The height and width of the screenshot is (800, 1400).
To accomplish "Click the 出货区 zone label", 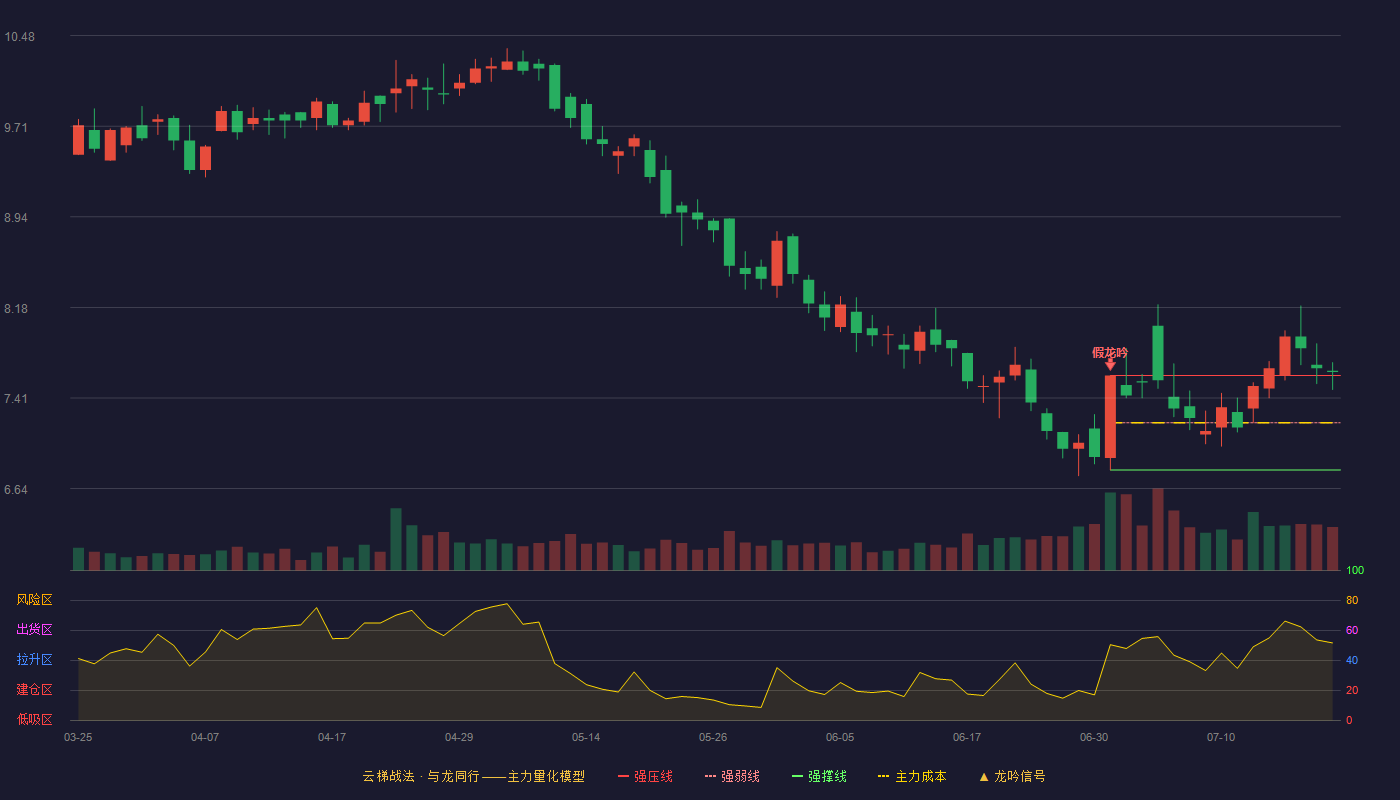I will pyautogui.click(x=34, y=630).
